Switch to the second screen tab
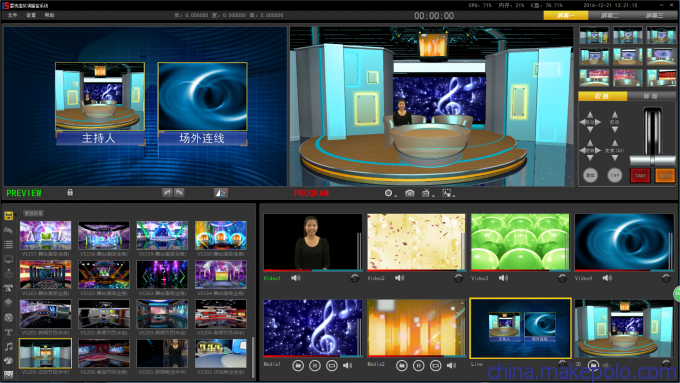The height and width of the screenshot is (383, 680). tap(610, 16)
